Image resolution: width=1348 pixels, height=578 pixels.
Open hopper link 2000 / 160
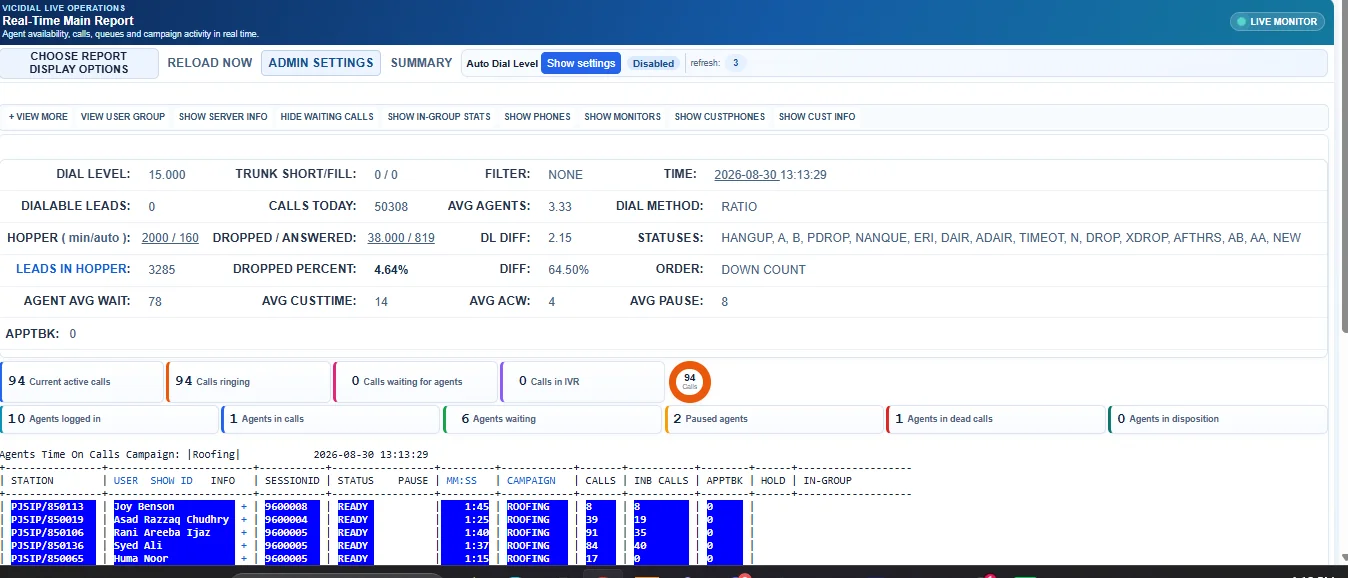(x=170, y=239)
